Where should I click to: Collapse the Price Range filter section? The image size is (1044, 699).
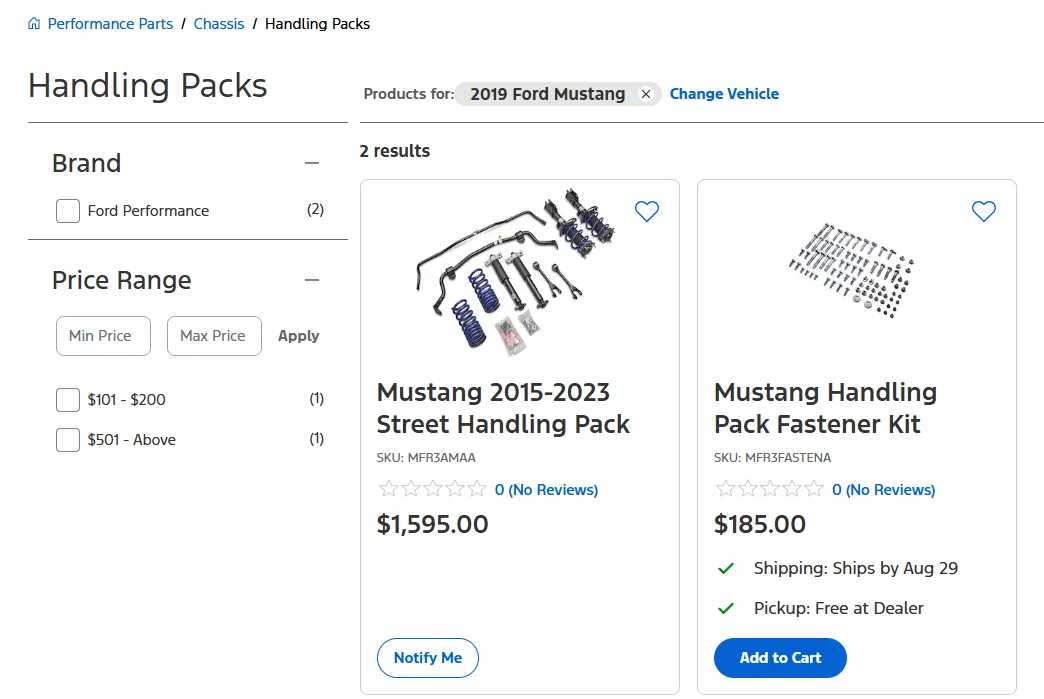(x=312, y=280)
